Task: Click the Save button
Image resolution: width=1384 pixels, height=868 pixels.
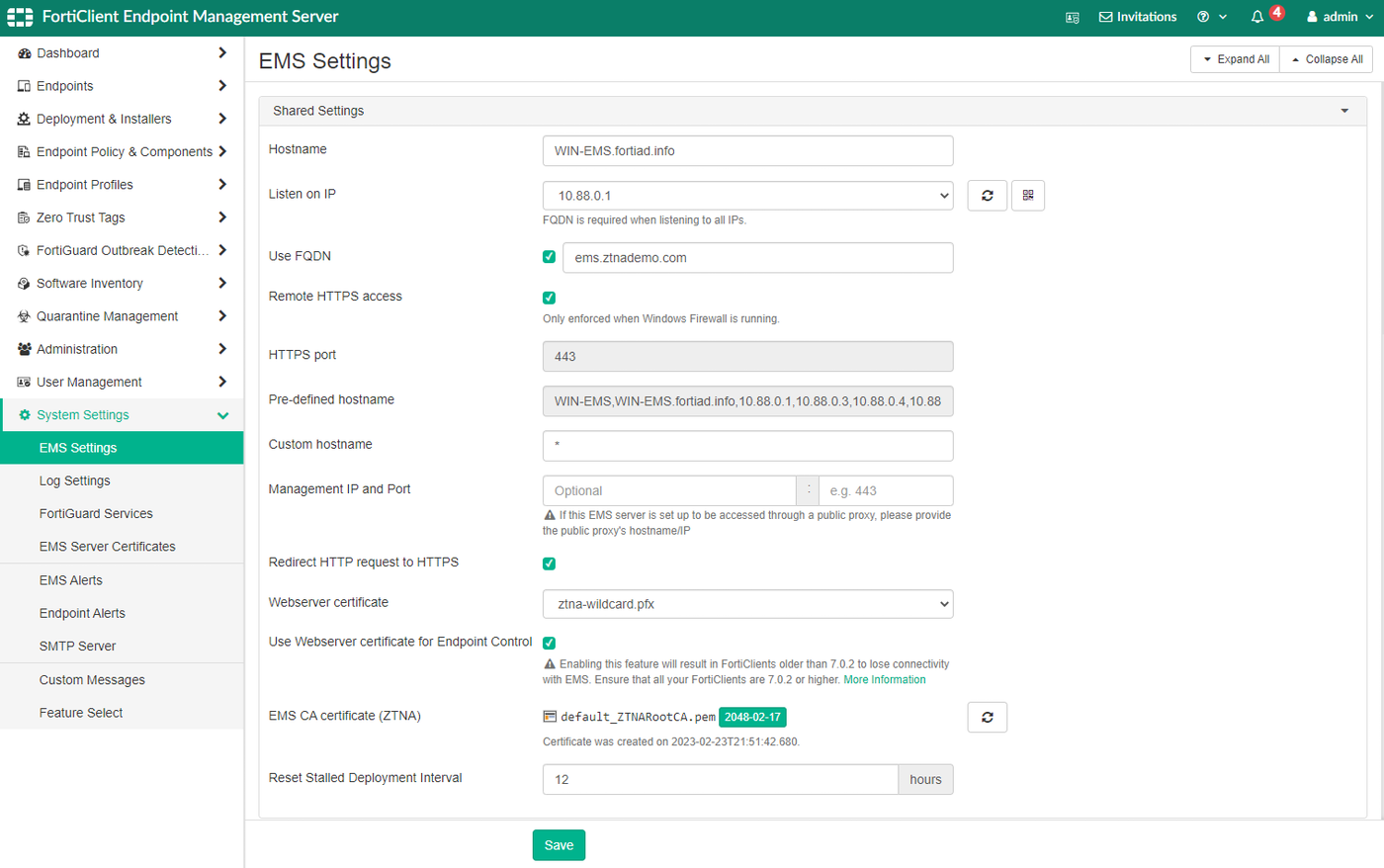Action: [559, 844]
